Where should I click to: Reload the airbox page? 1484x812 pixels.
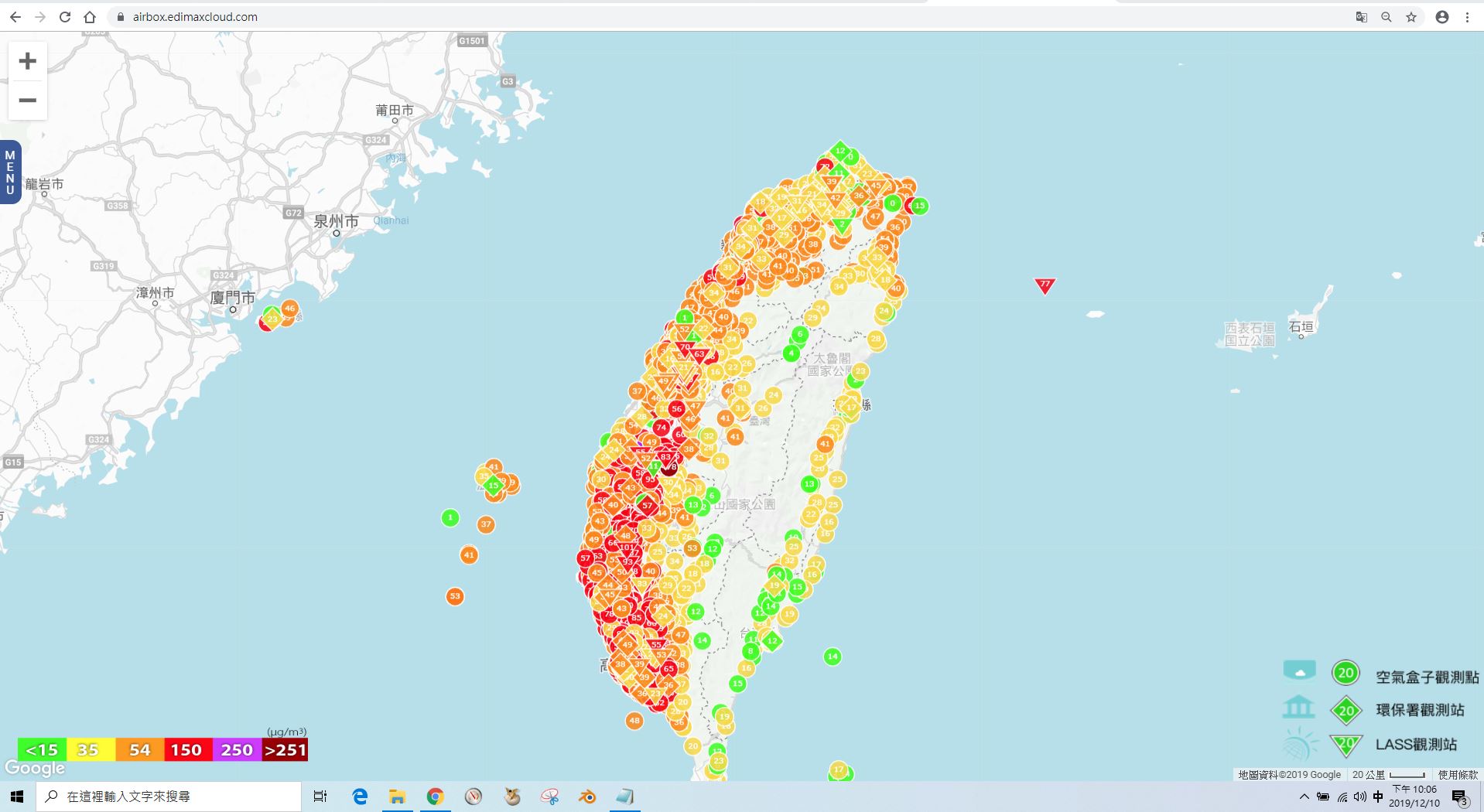click(65, 17)
